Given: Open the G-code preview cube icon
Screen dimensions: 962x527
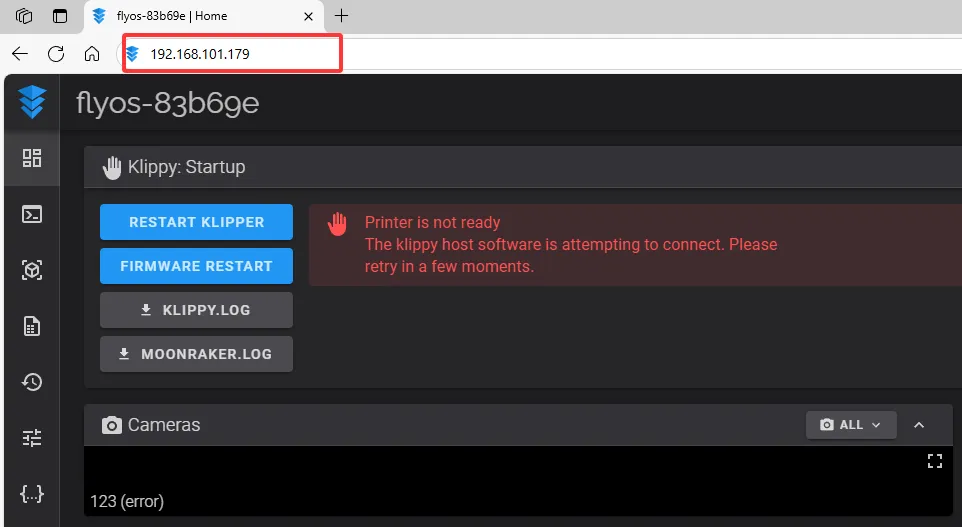Looking at the screenshot, I should 32,270.
